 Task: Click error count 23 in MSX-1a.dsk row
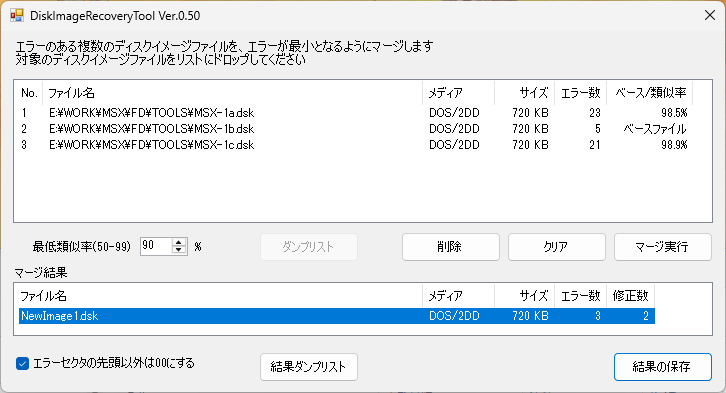(595, 113)
